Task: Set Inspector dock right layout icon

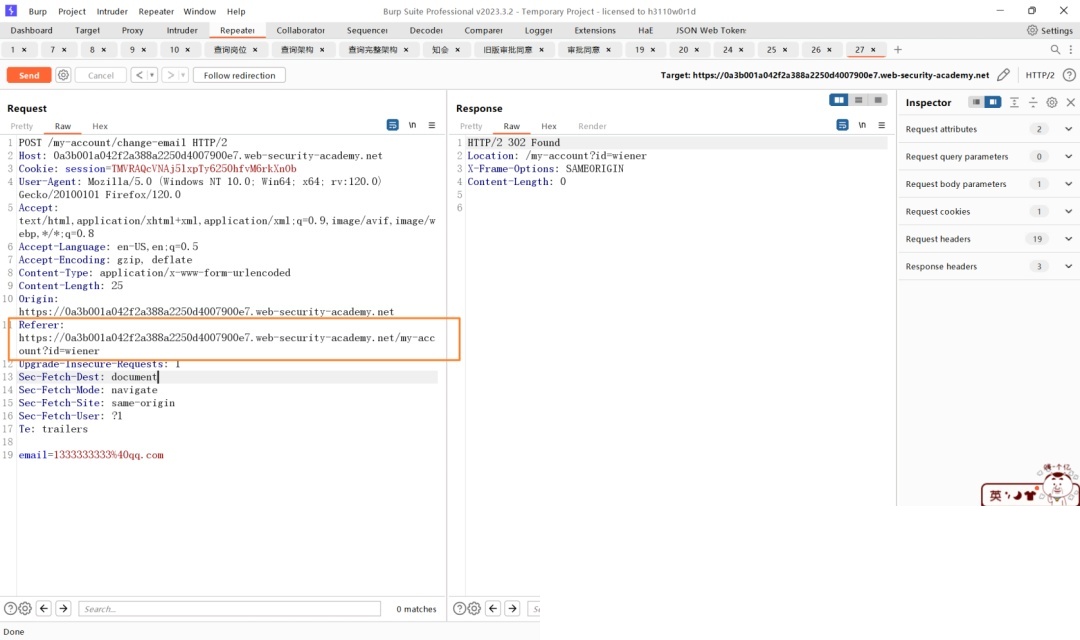Action: 993,102
